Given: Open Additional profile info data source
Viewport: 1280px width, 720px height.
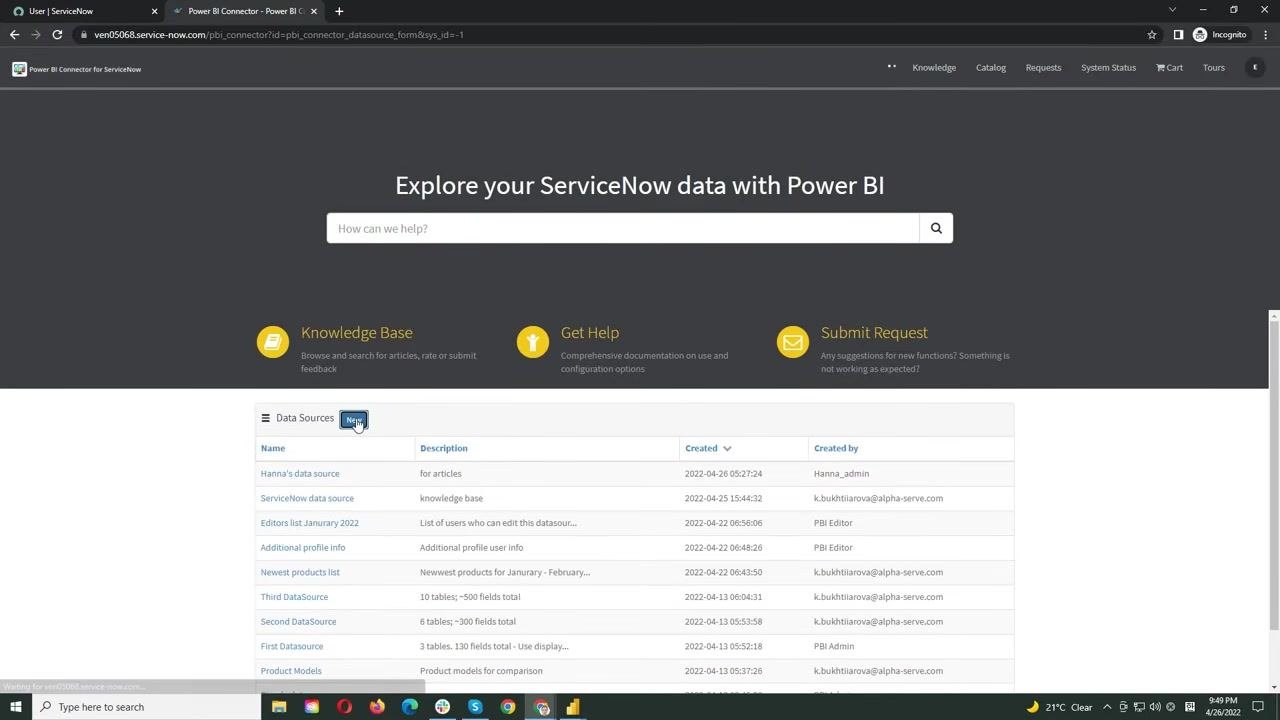Looking at the screenshot, I should (303, 548).
